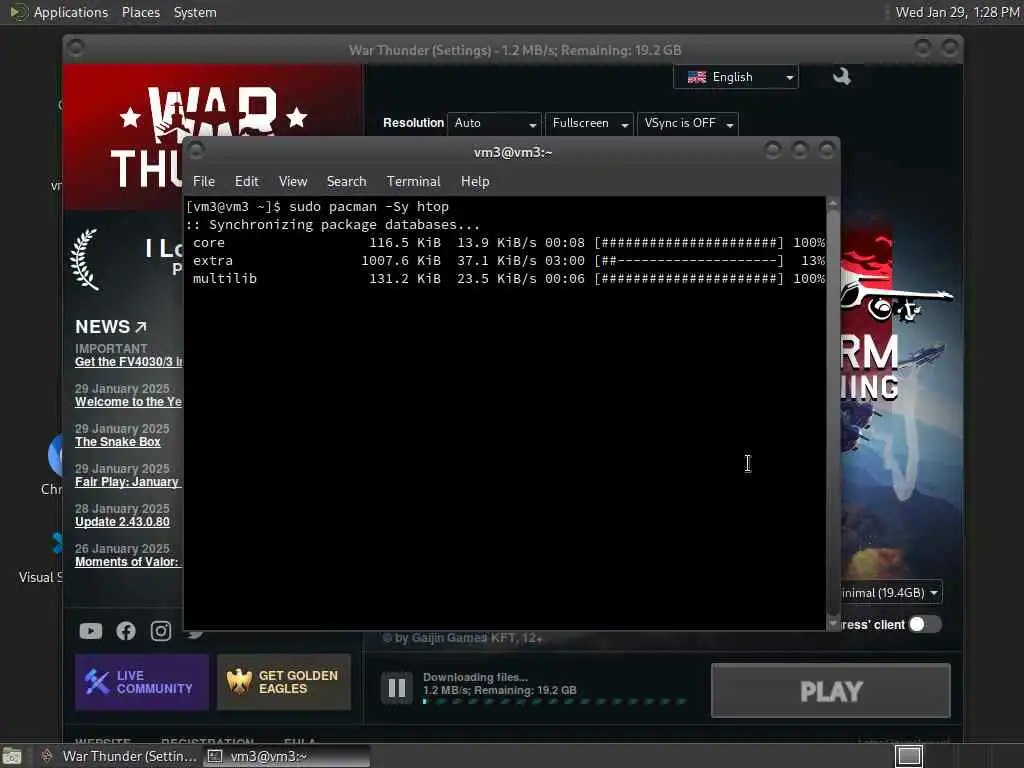This screenshot has width=1024, height=768.
Task: Pause the file download
Action: coord(396,688)
